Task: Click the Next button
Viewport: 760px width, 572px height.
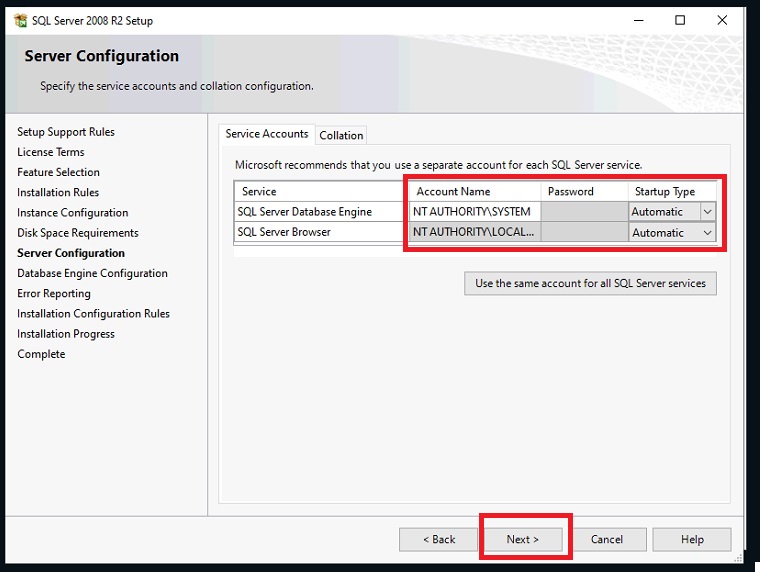Action: pos(522,539)
